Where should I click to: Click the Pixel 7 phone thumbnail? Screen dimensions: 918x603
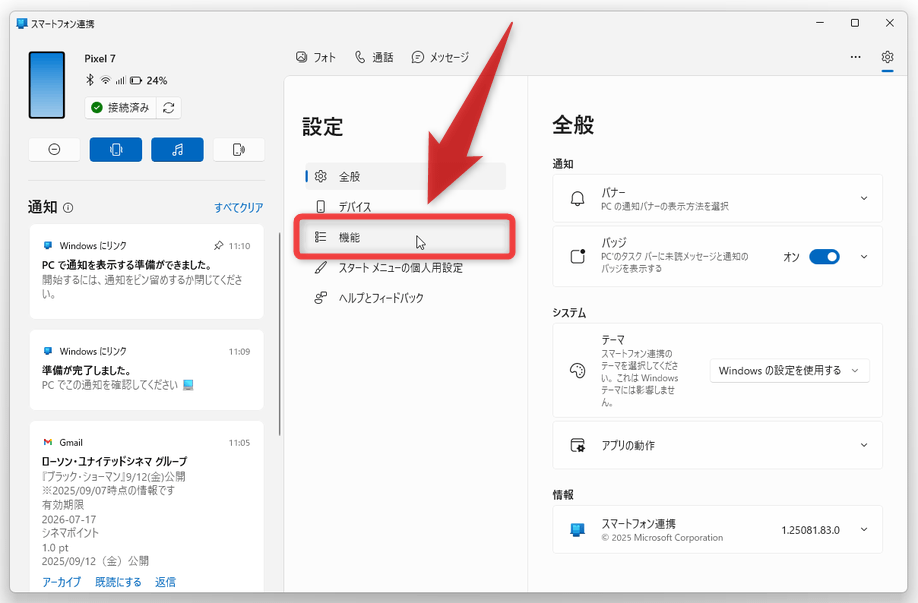pyautogui.click(x=47, y=85)
